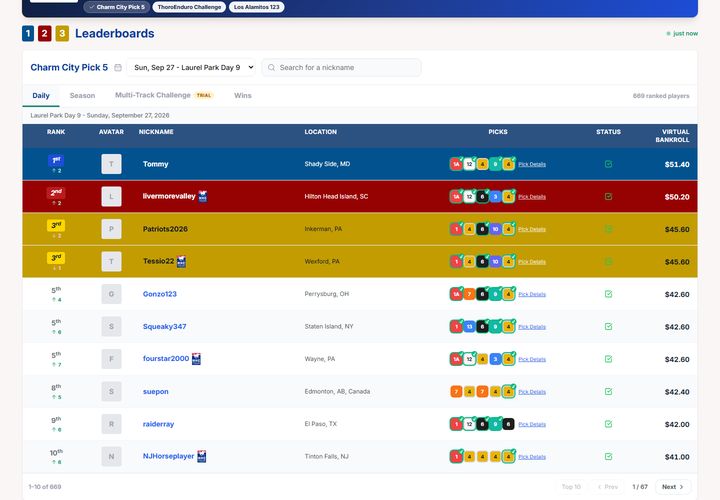This screenshot has width=720, height=500.
Task: Open Pick Details for NJHorseplayer
Action: click(532, 457)
